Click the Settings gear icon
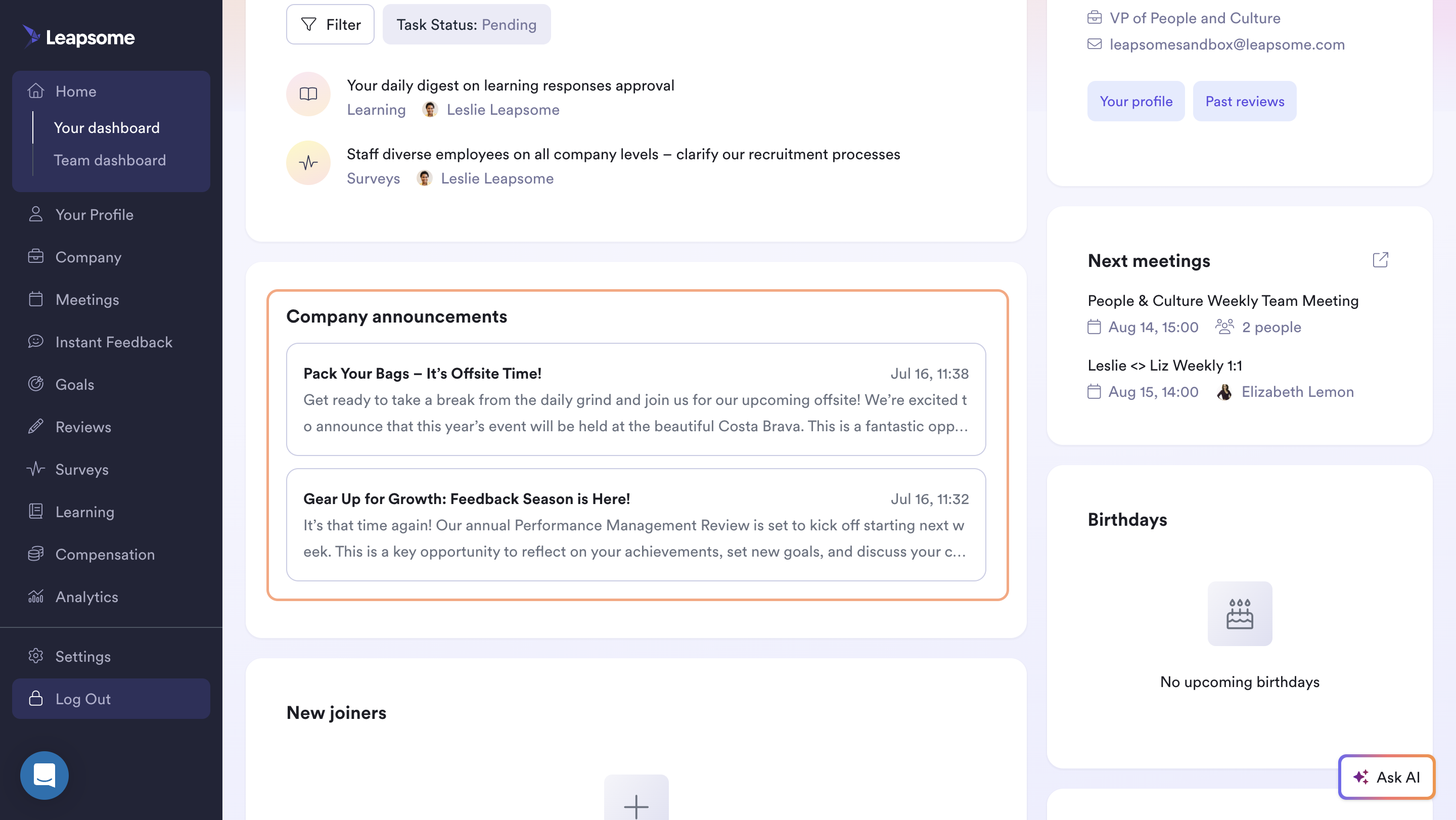 pos(35,656)
